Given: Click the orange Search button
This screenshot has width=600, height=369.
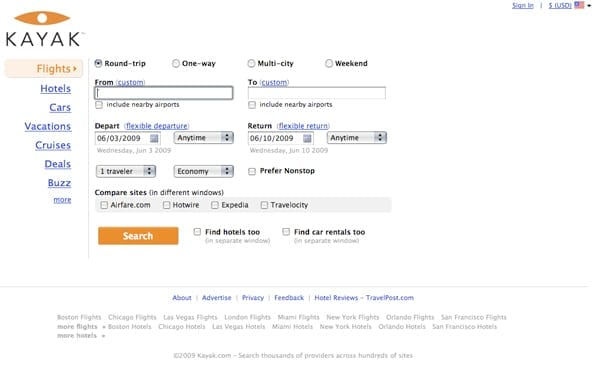Looking at the screenshot, I should tap(138, 236).
